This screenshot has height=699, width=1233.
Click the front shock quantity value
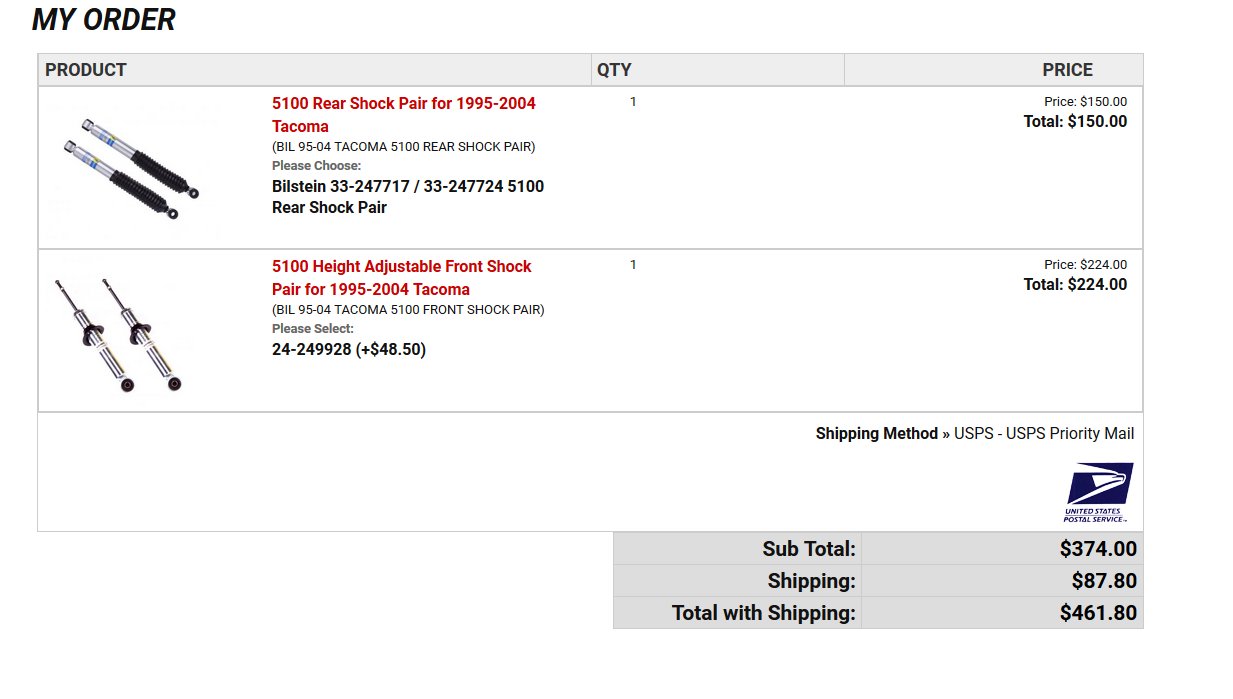coord(633,265)
